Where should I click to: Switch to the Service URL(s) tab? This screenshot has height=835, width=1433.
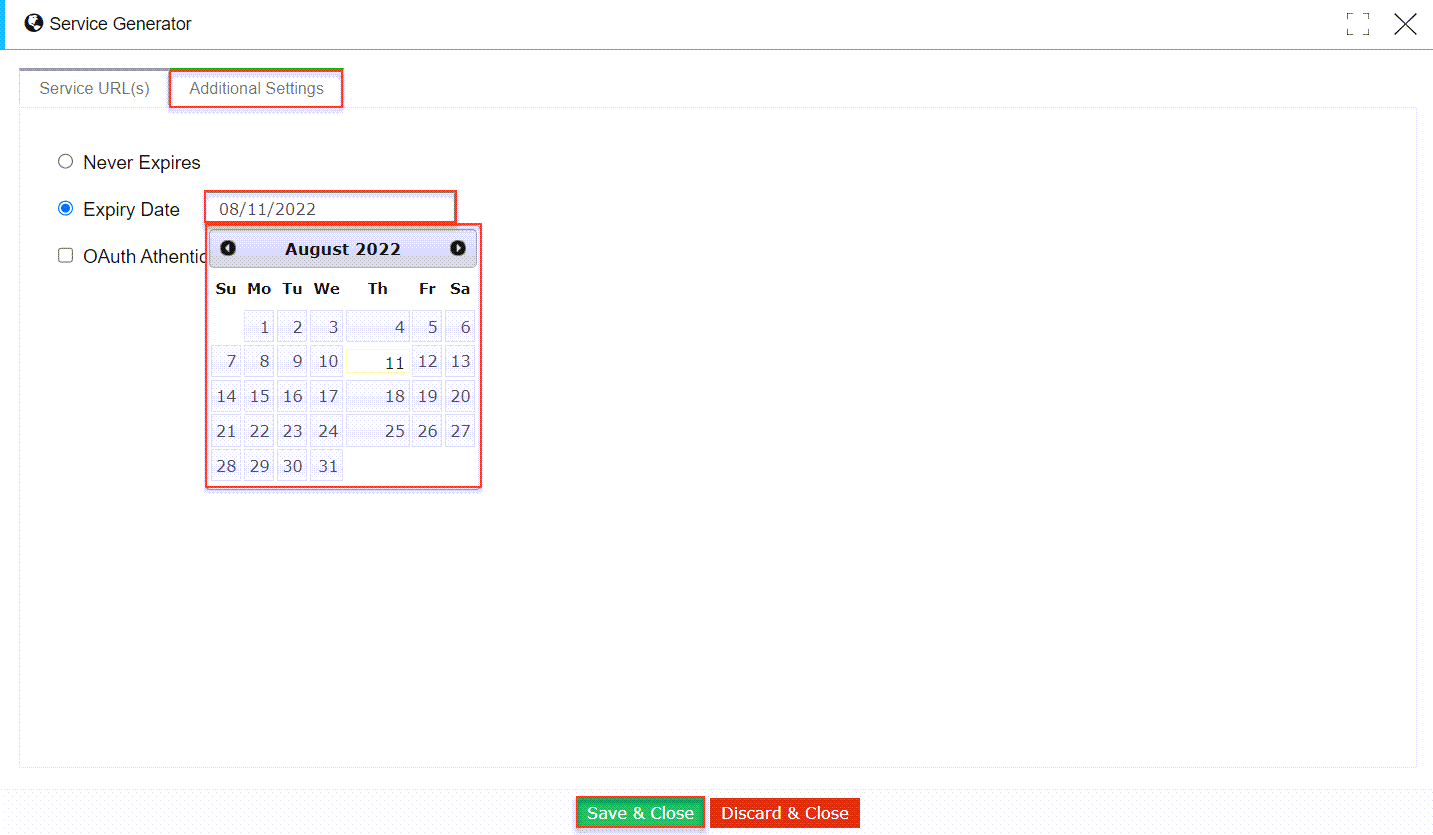[x=94, y=88]
